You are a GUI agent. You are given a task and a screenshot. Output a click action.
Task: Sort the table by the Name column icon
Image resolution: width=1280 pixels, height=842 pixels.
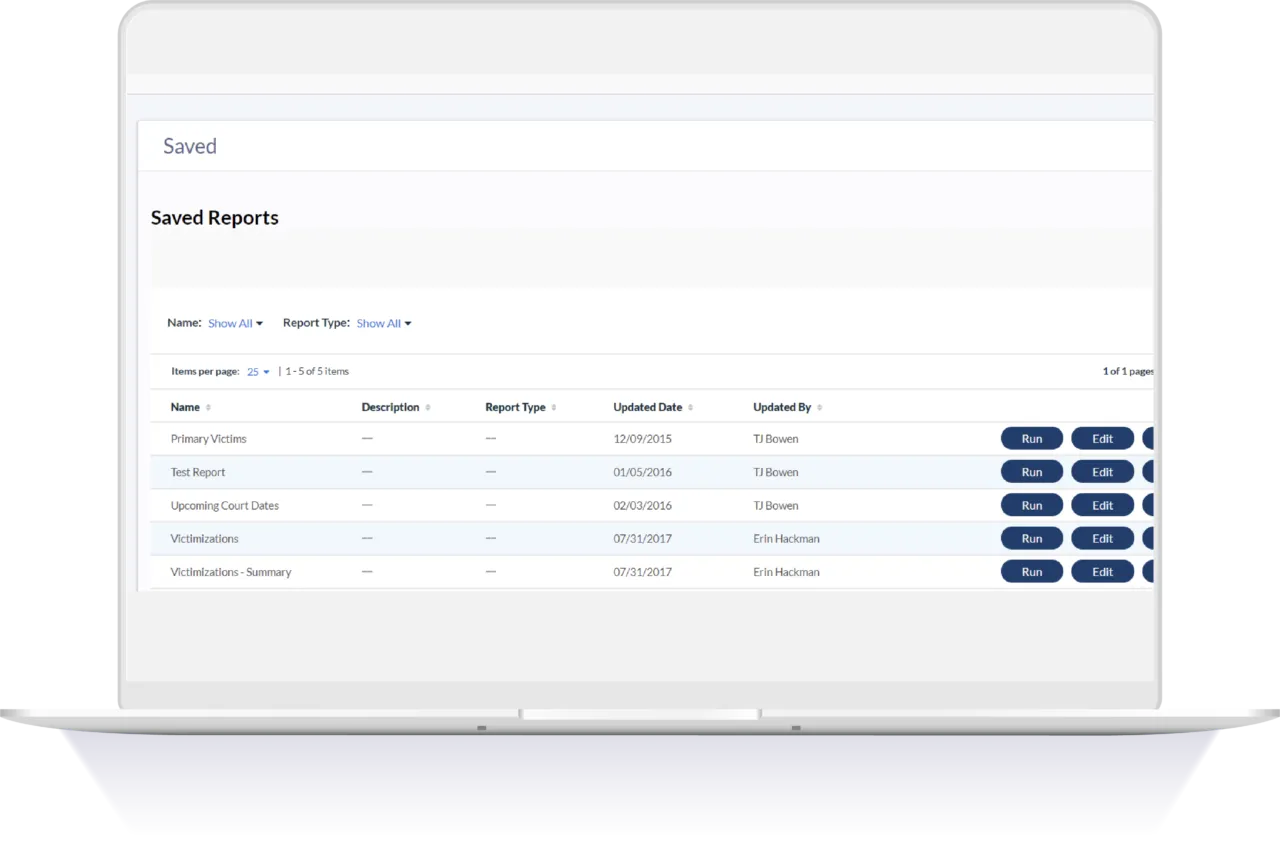209,408
